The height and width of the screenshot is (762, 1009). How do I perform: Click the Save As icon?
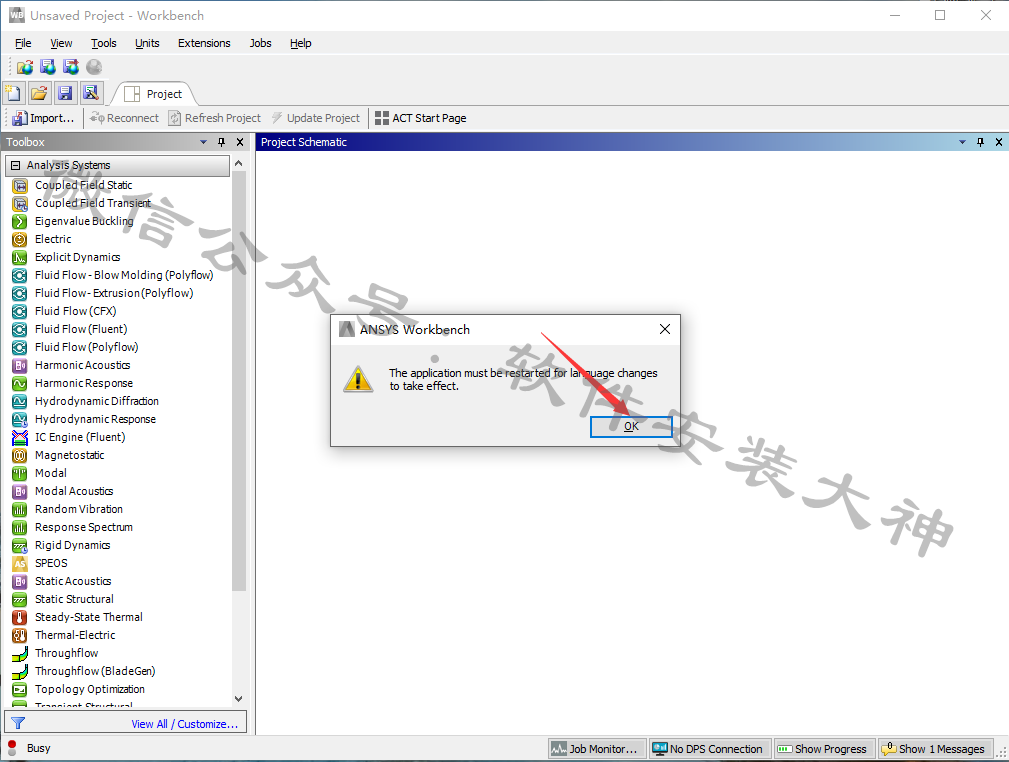pyautogui.click(x=91, y=93)
